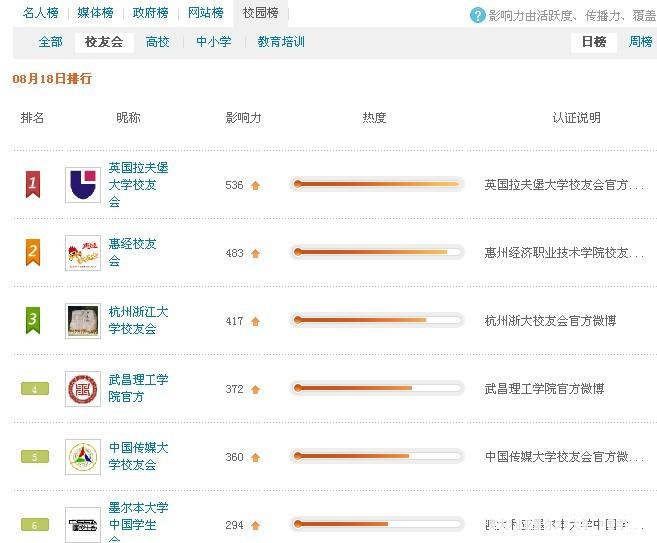
Task: Switch ranking to 周榜 weekly view
Action: (x=640, y=42)
